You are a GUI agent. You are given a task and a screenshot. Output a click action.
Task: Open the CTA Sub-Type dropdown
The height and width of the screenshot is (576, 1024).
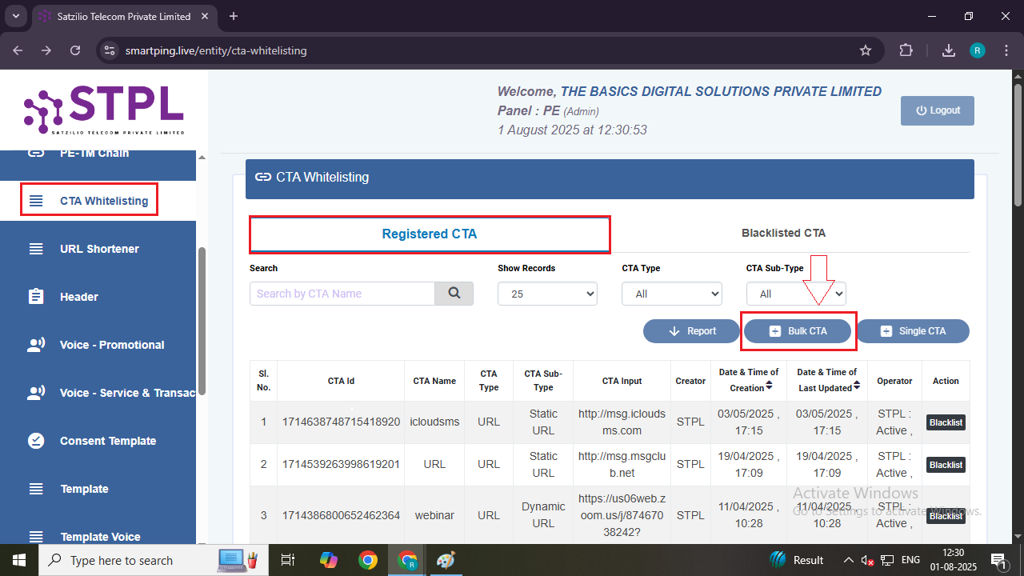click(x=796, y=294)
